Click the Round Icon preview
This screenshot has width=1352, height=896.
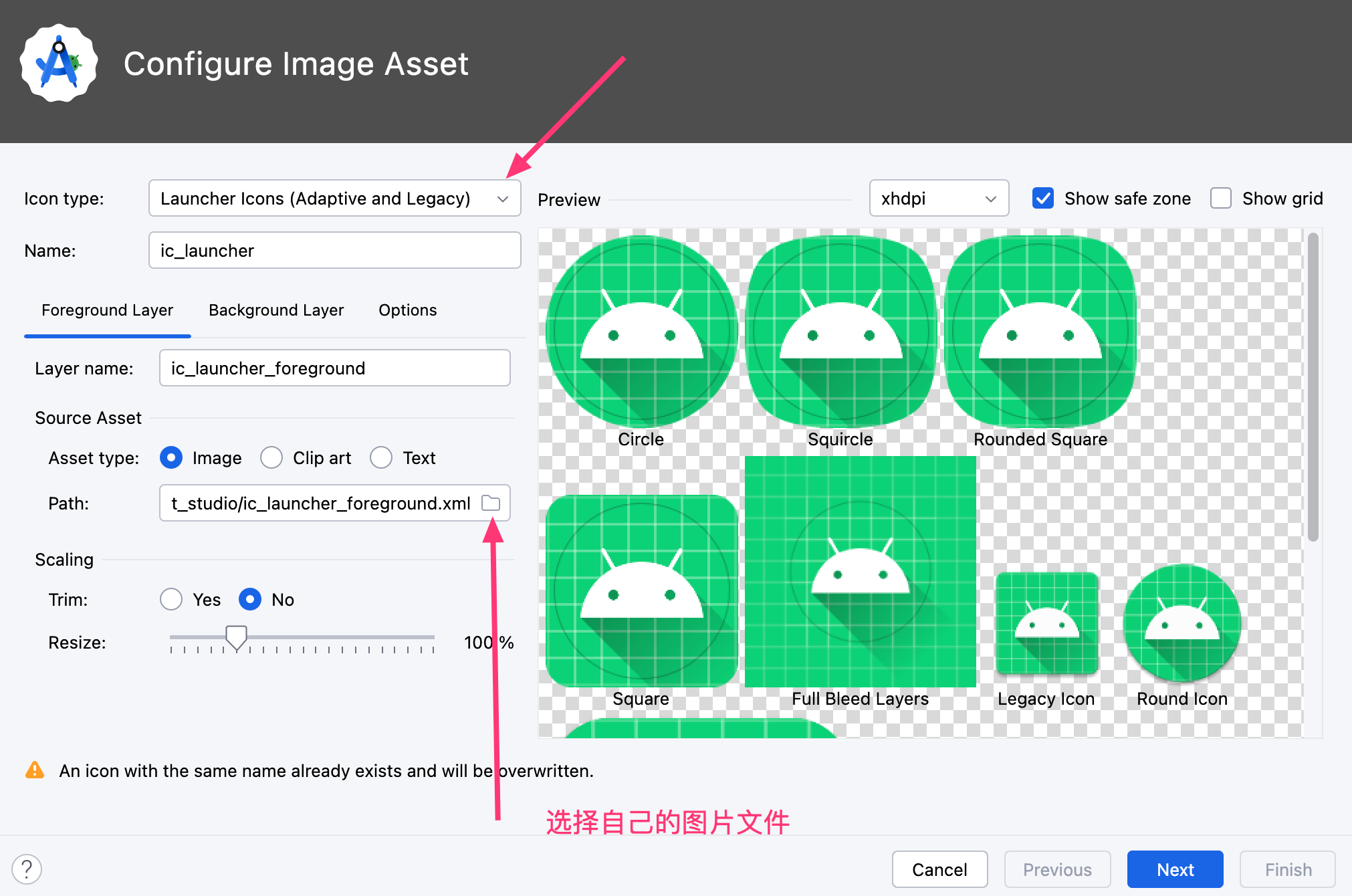pyautogui.click(x=1181, y=623)
